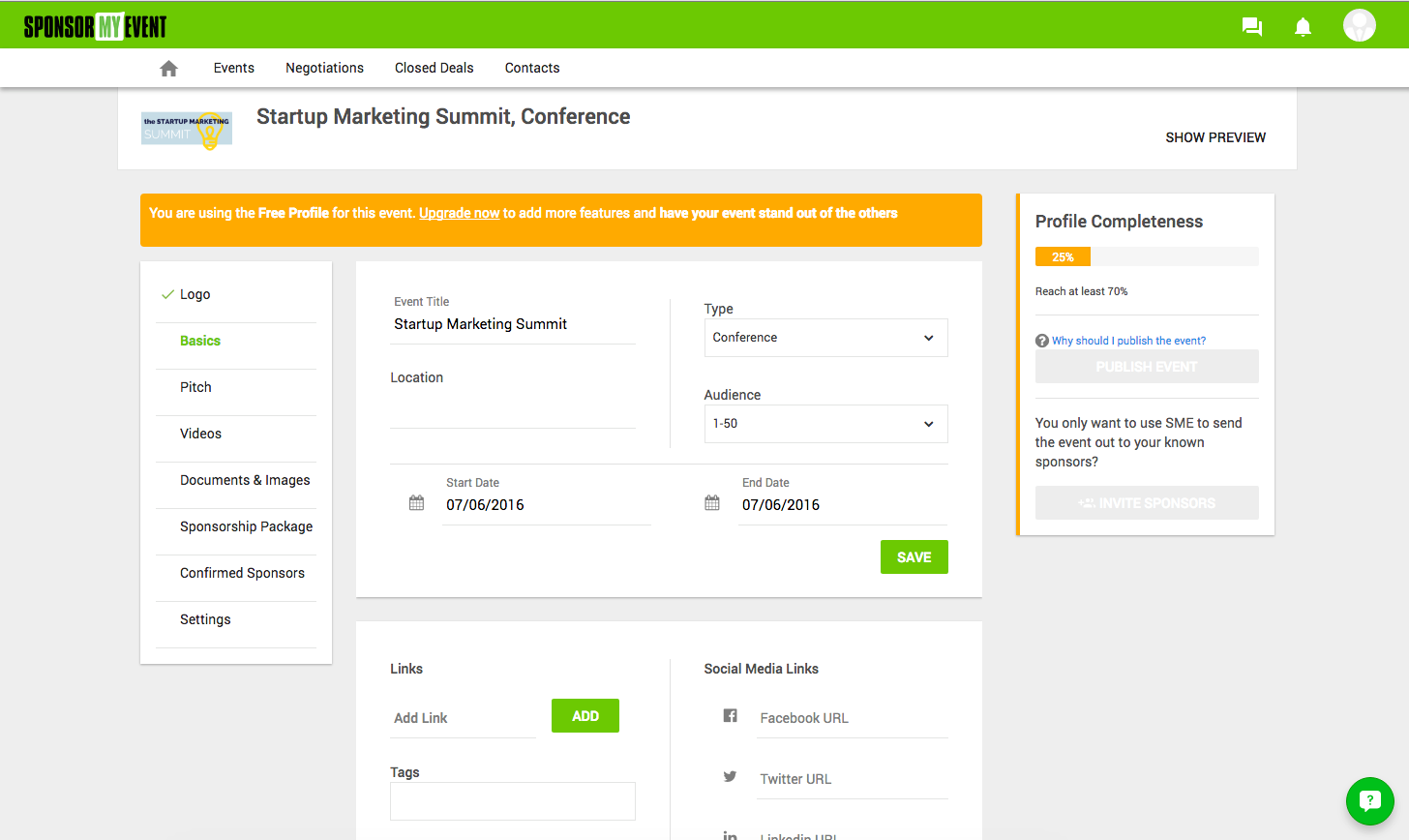
Task: Click the Startup Marketing Summit thumbnail
Action: [x=187, y=131]
